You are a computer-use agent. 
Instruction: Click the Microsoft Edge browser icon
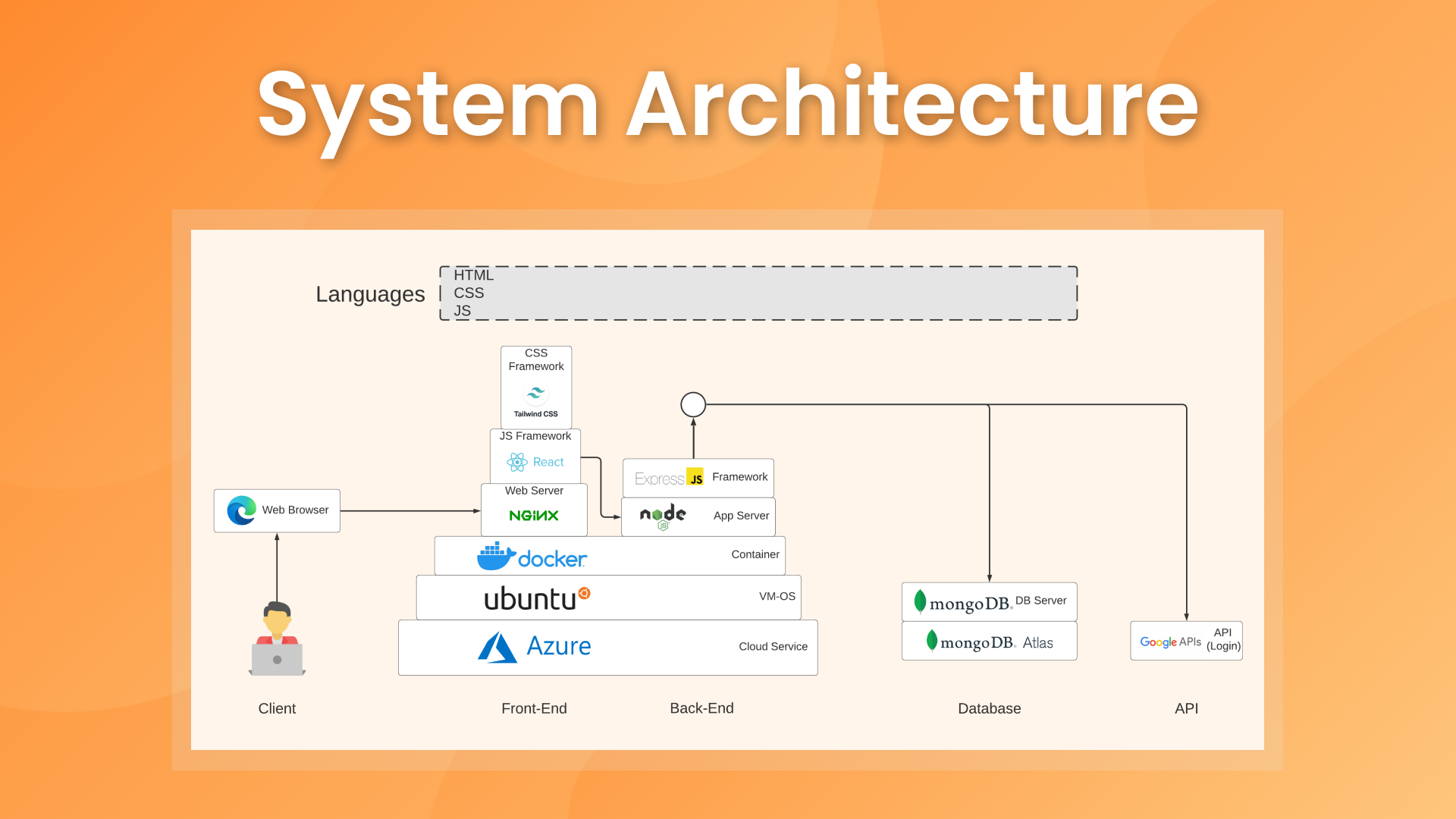point(241,510)
